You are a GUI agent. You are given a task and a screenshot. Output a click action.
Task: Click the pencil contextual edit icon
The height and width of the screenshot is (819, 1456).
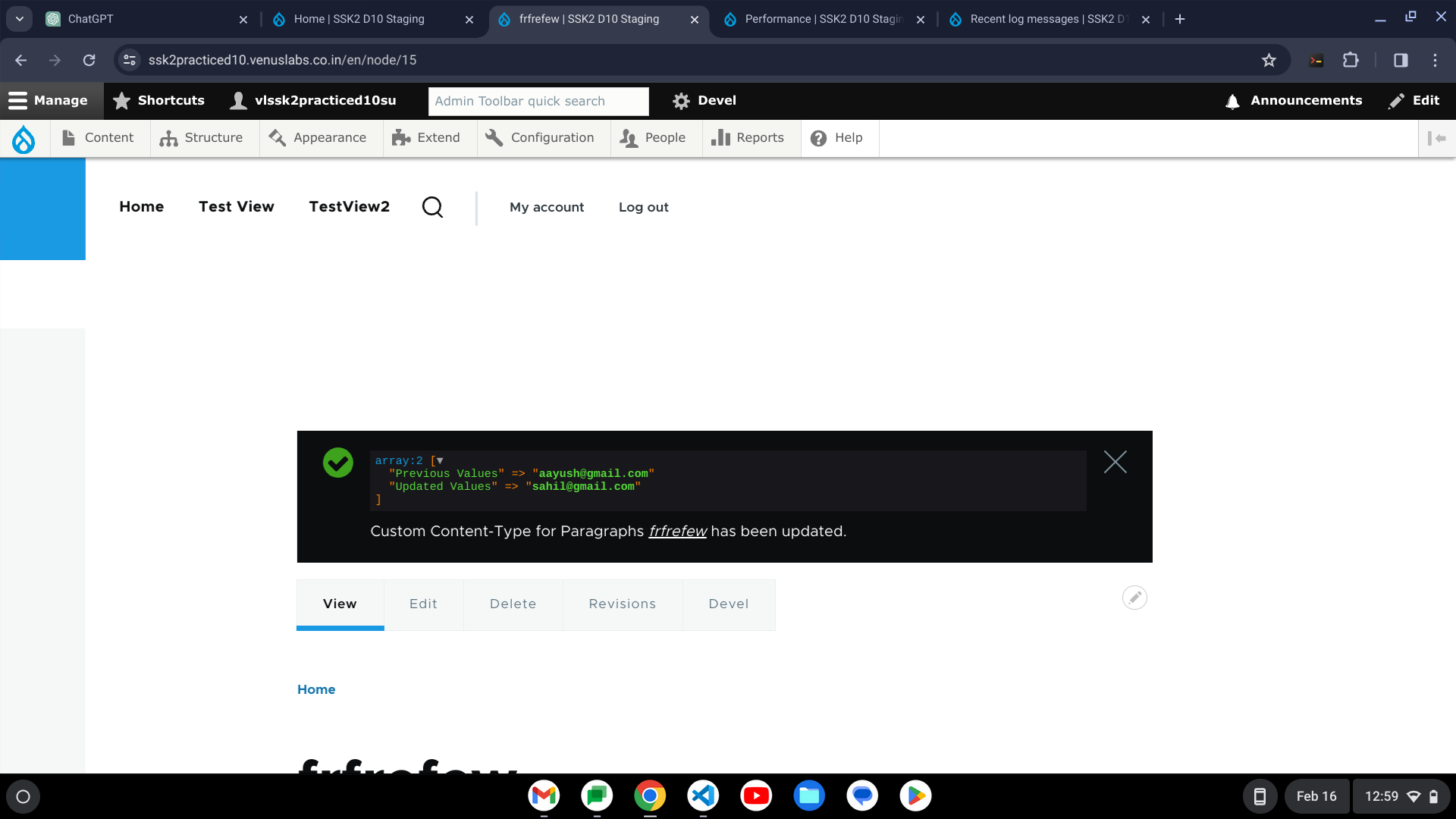[1134, 598]
